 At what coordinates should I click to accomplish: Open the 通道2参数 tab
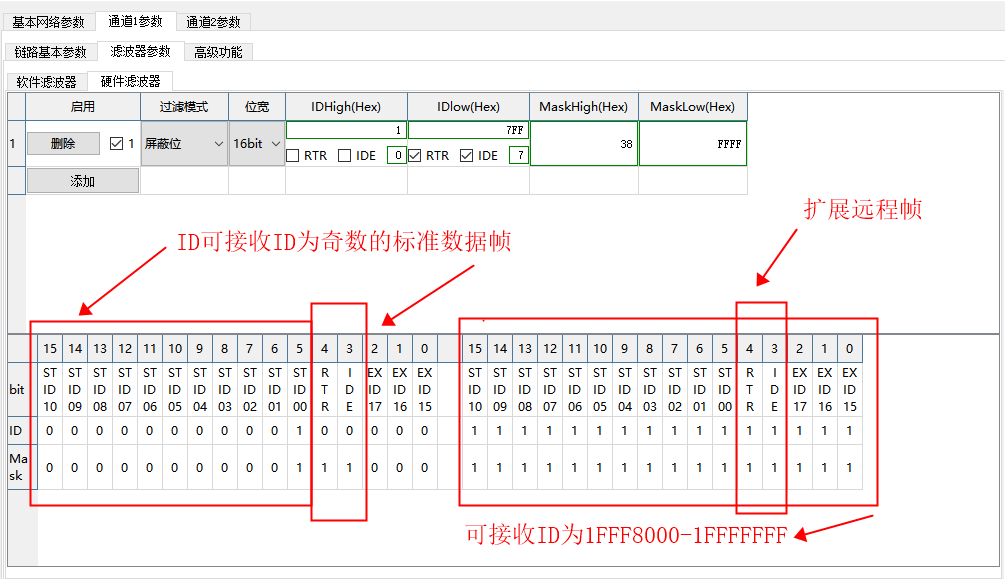(212, 21)
